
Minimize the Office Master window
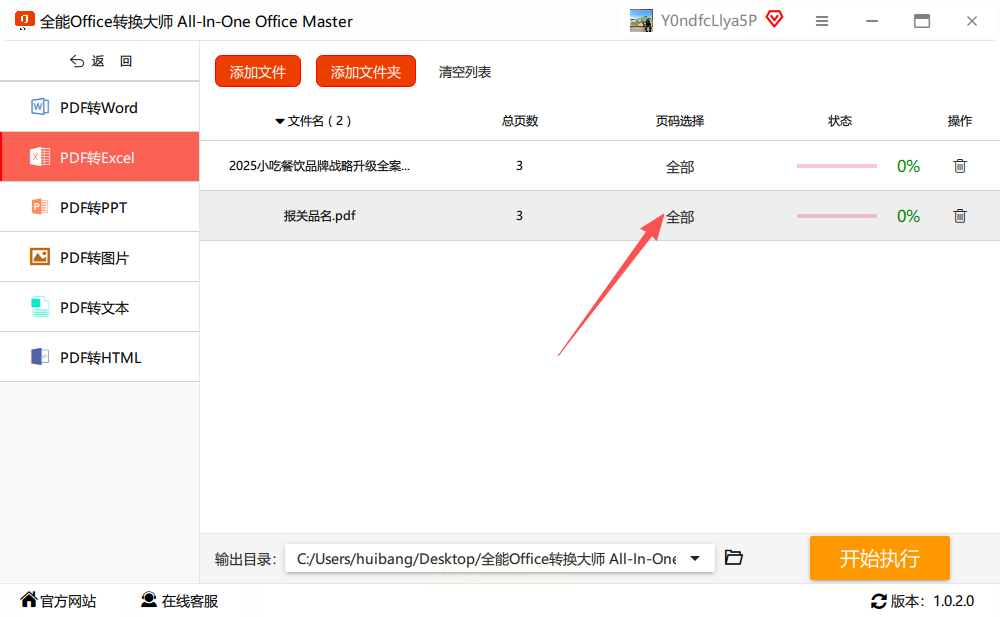(x=872, y=21)
